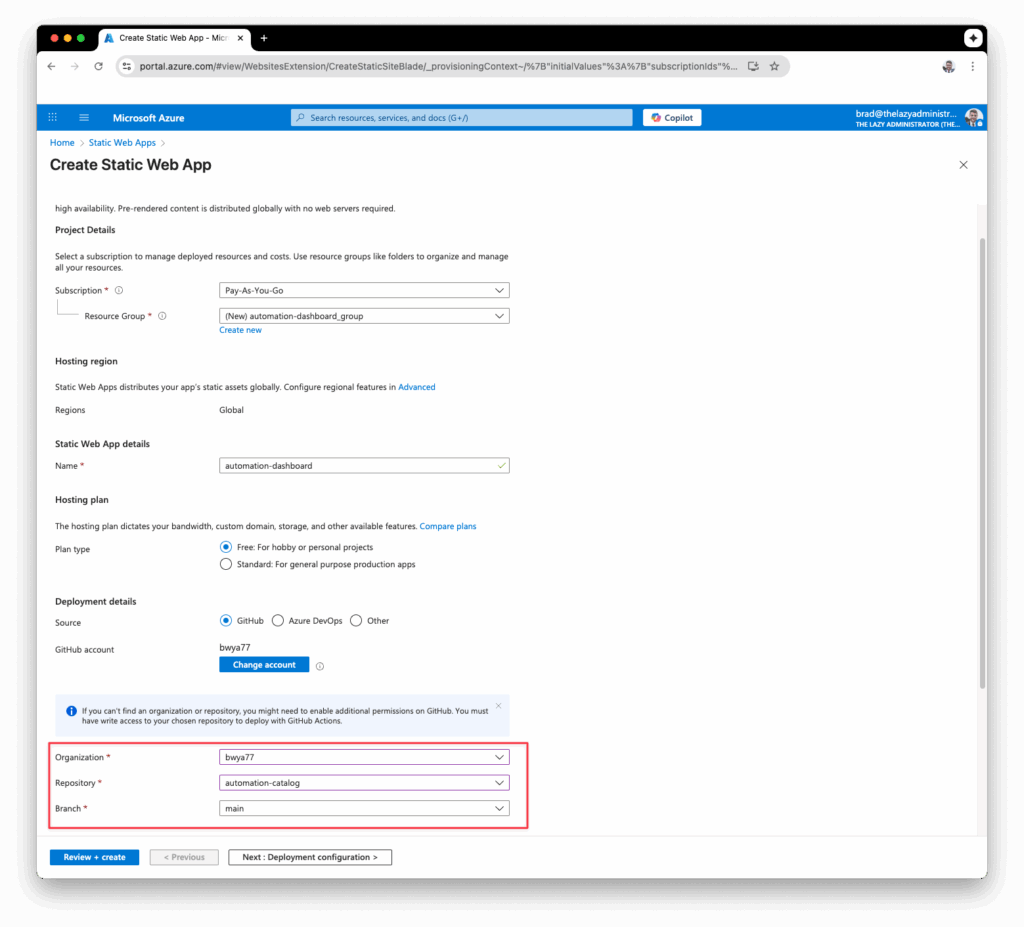Dismiss the GitHub permissions info banner
The image size is (1024, 927).
point(497,705)
